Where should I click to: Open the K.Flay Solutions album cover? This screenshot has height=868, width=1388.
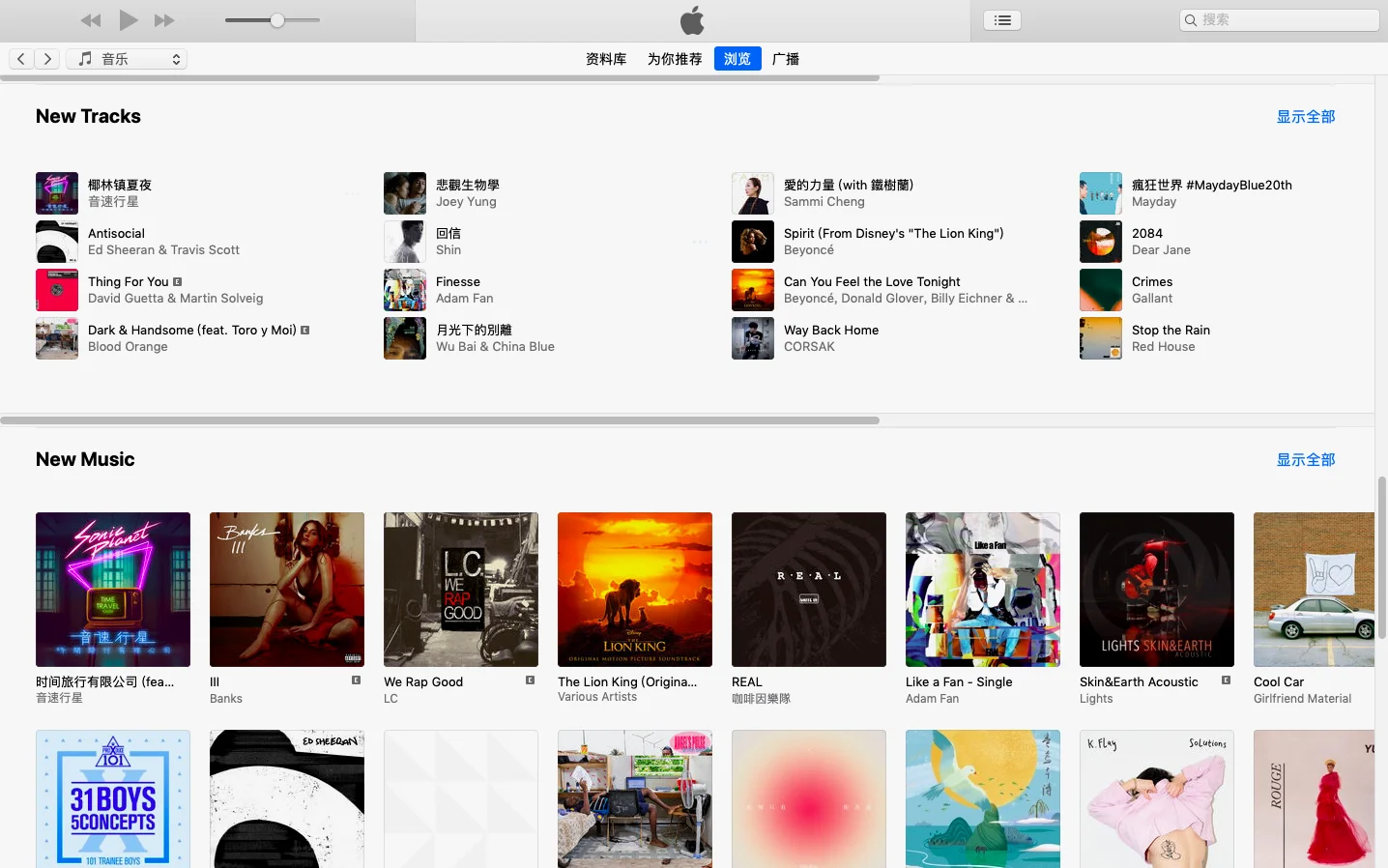pyautogui.click(x=1157, y=798)
